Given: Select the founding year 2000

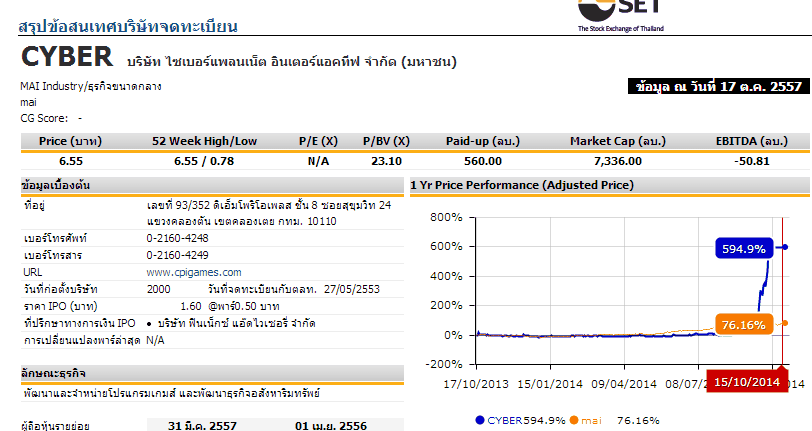Looking at the screenshot, I should [158, 289].
